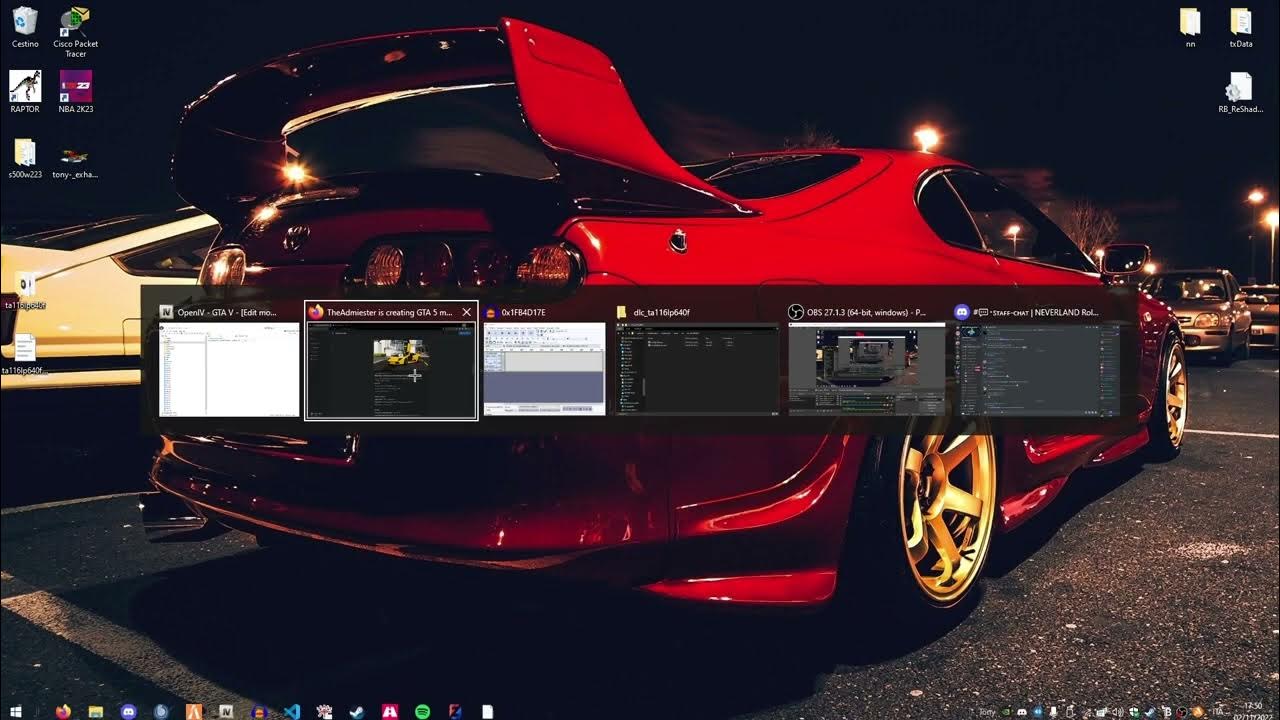Select the RB_ReShad... file icon
The width and height of the screenshot is (1280, 720).
click(x=1240, y=92)
